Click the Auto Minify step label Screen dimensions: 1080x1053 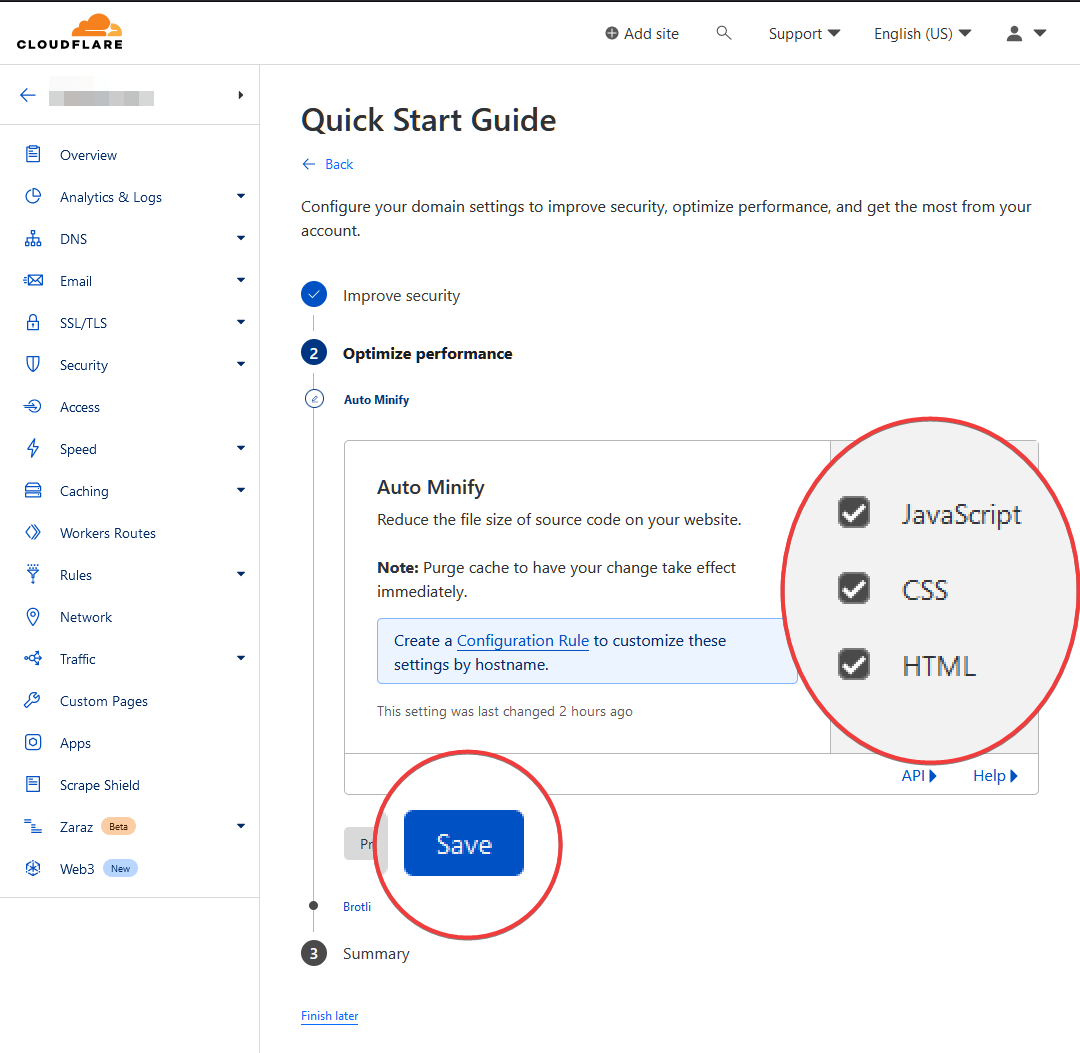376,399
